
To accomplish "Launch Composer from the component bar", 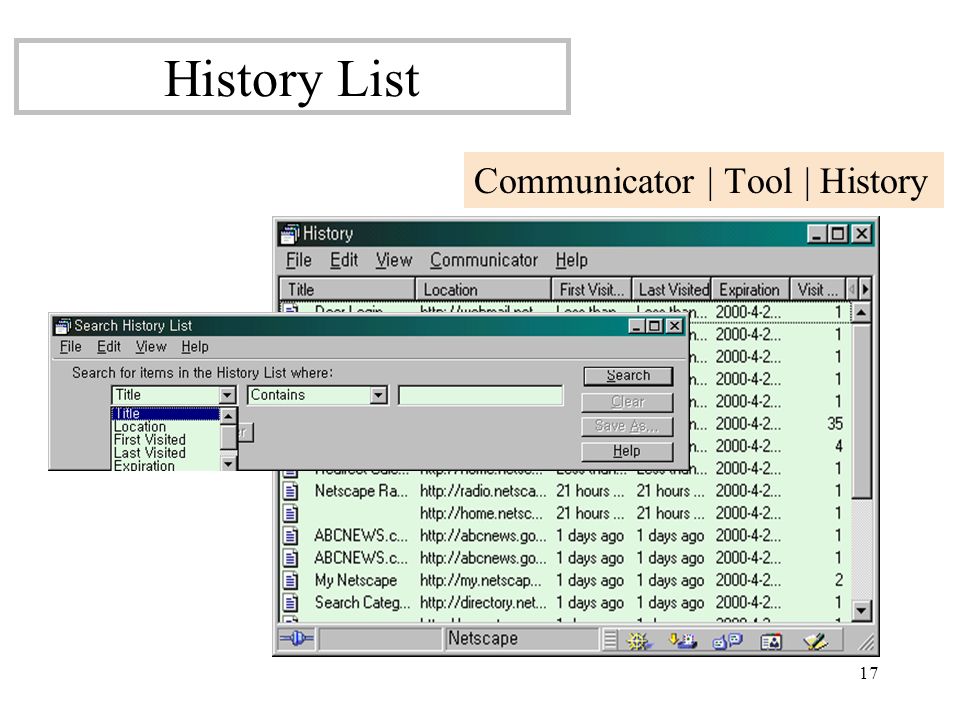I will [x=816, y=641].
